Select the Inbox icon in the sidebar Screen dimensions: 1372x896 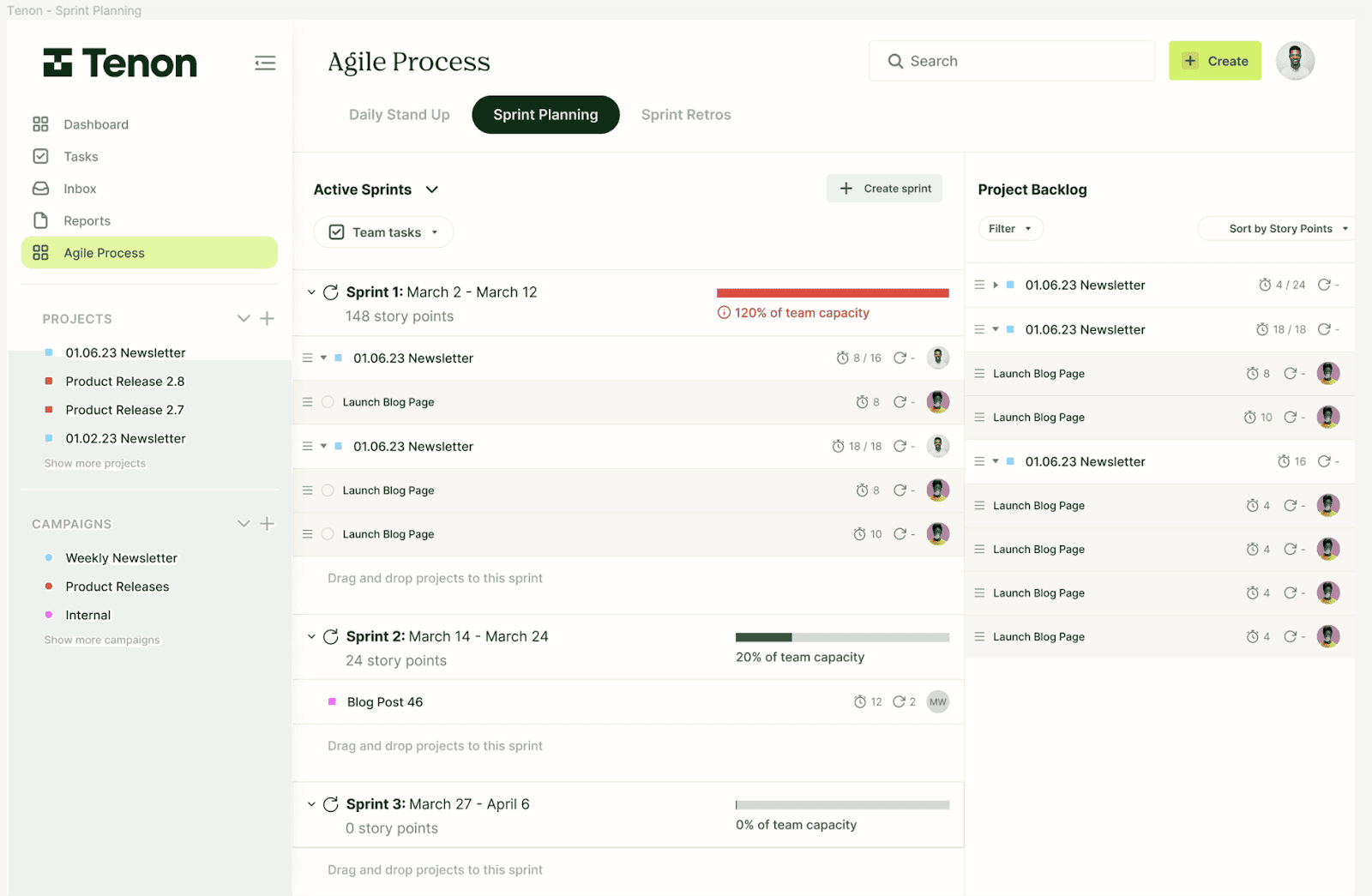(40, 188)
